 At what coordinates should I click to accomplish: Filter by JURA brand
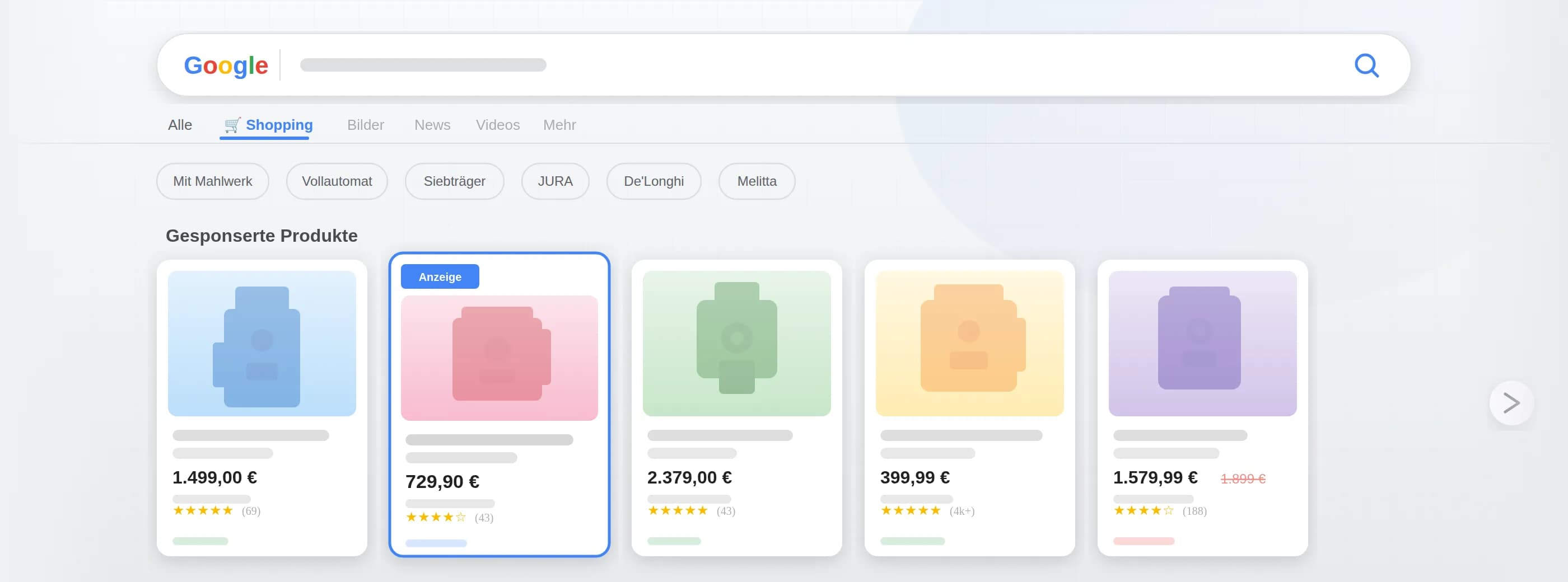(x=554, y=181)
